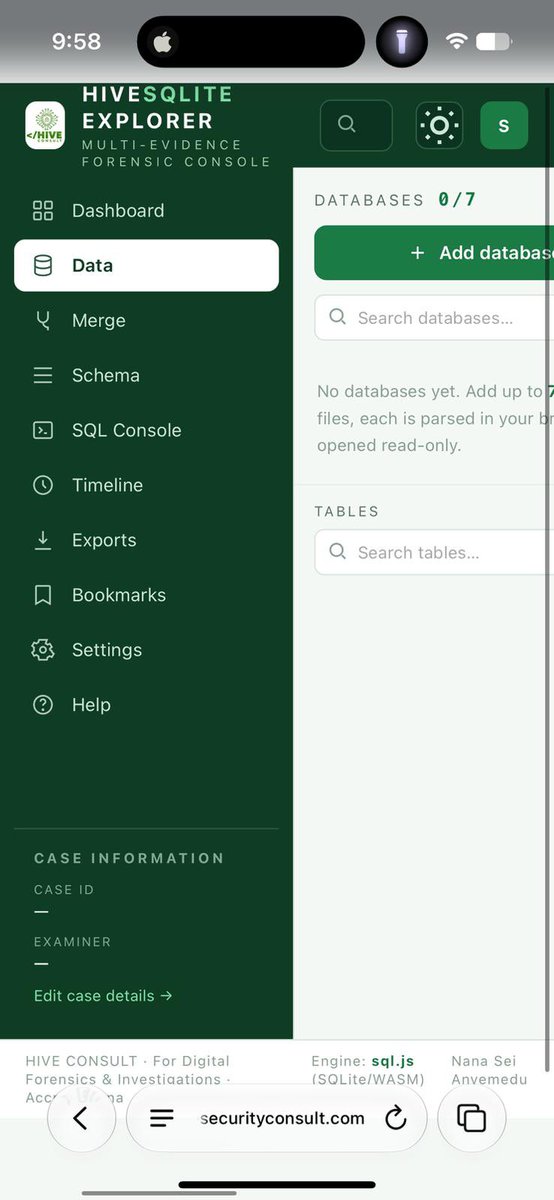Image resolution: width=554 pixels, height=1200 pixels.
Task: Open the Help page
Action: pyautogui.click(x=146, y=704)
